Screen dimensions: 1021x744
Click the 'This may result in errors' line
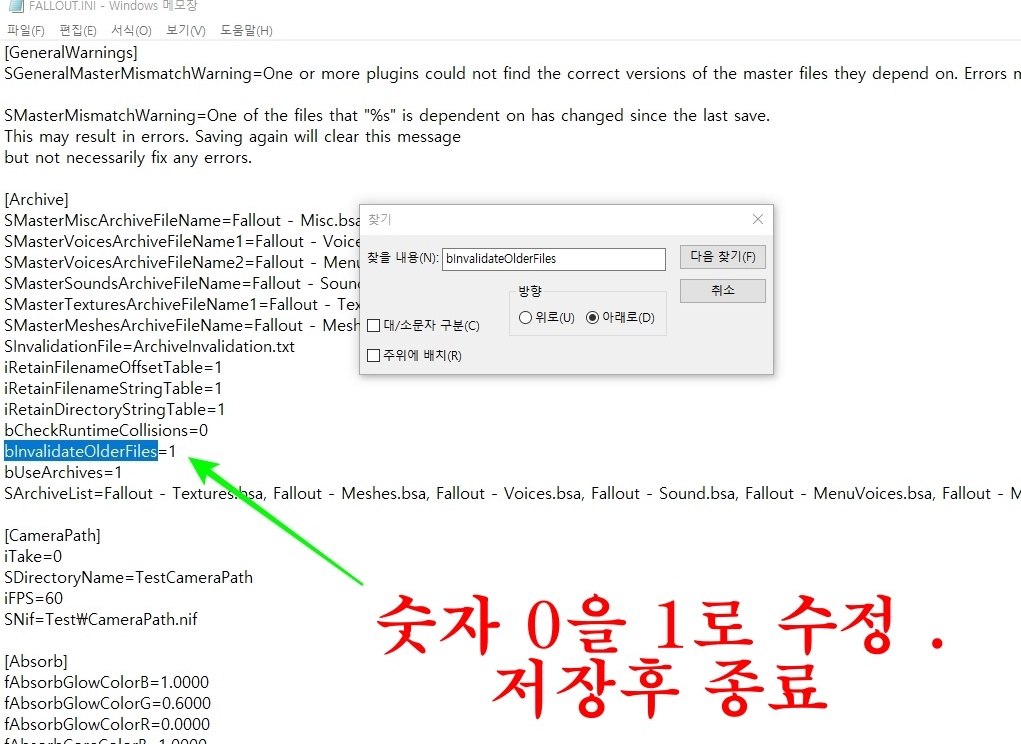click(232, 137)
